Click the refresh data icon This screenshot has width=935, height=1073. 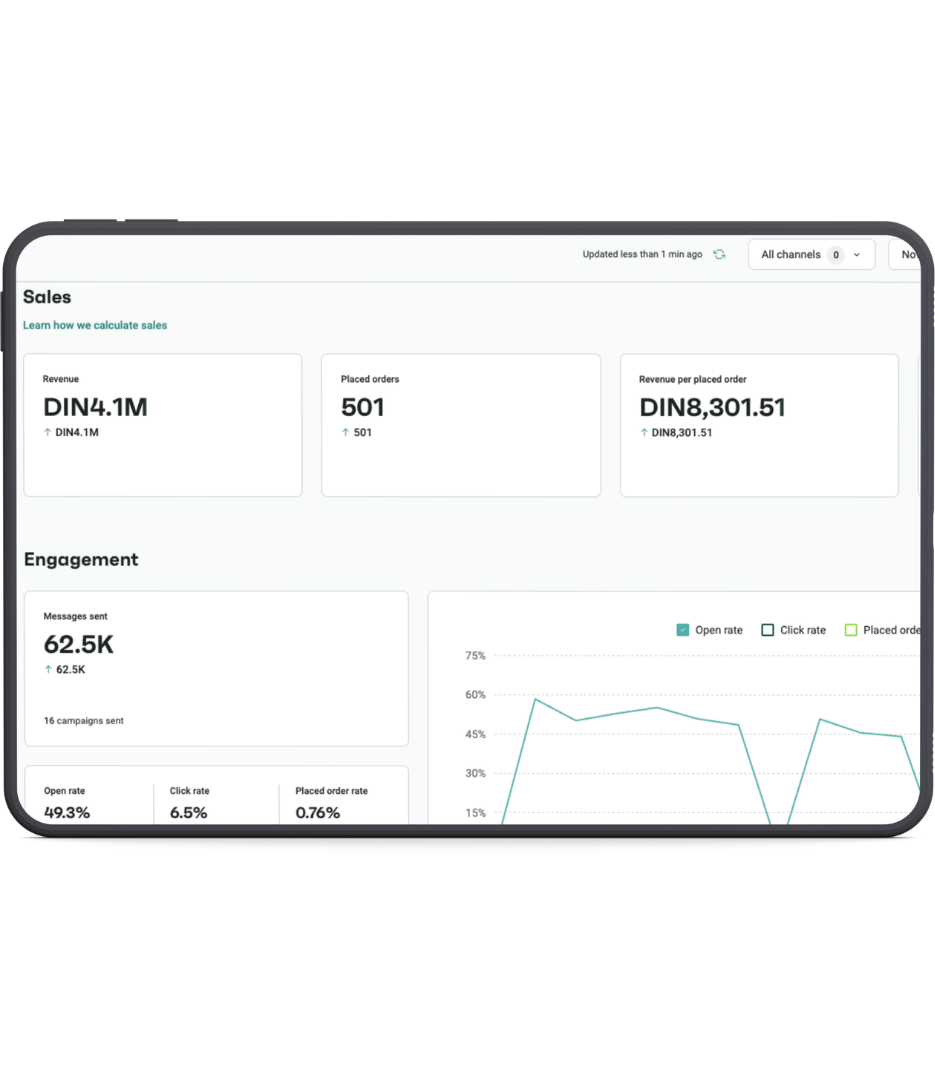point(719,255)
